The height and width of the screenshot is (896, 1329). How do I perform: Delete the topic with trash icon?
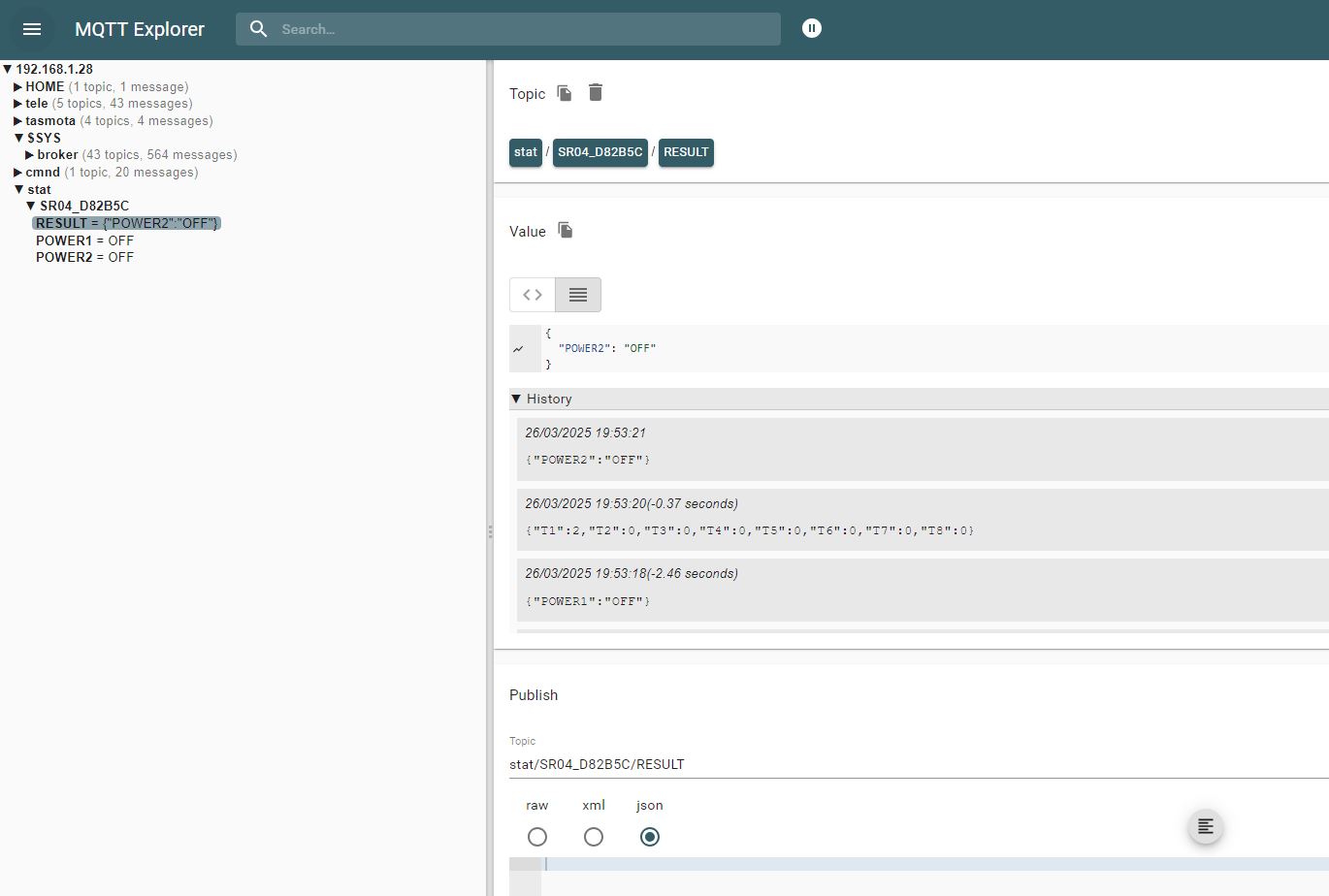(596, 92)
